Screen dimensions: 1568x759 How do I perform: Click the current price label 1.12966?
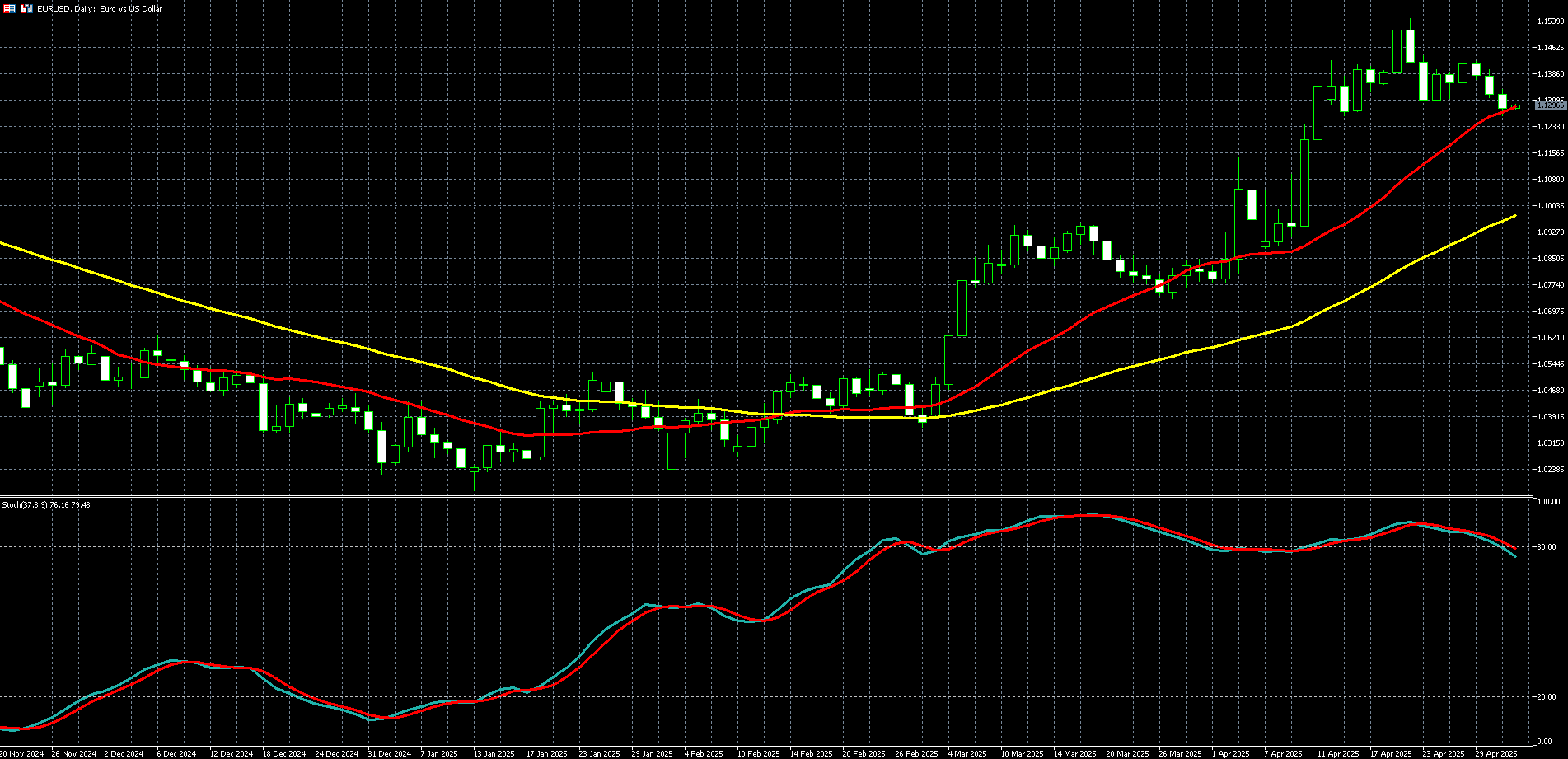tap(1550, 105)
